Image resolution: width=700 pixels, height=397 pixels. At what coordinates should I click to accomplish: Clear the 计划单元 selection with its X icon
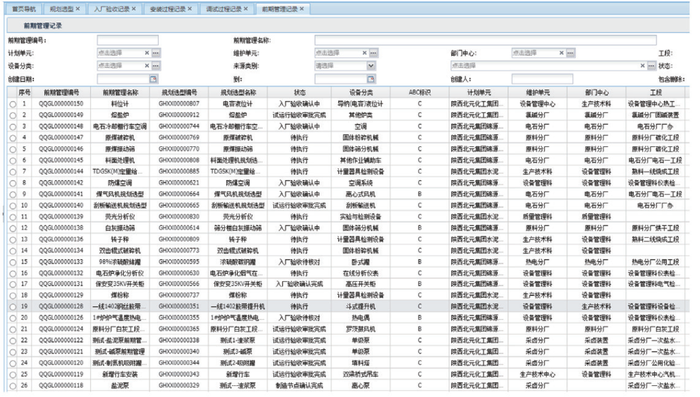(147, 53)
